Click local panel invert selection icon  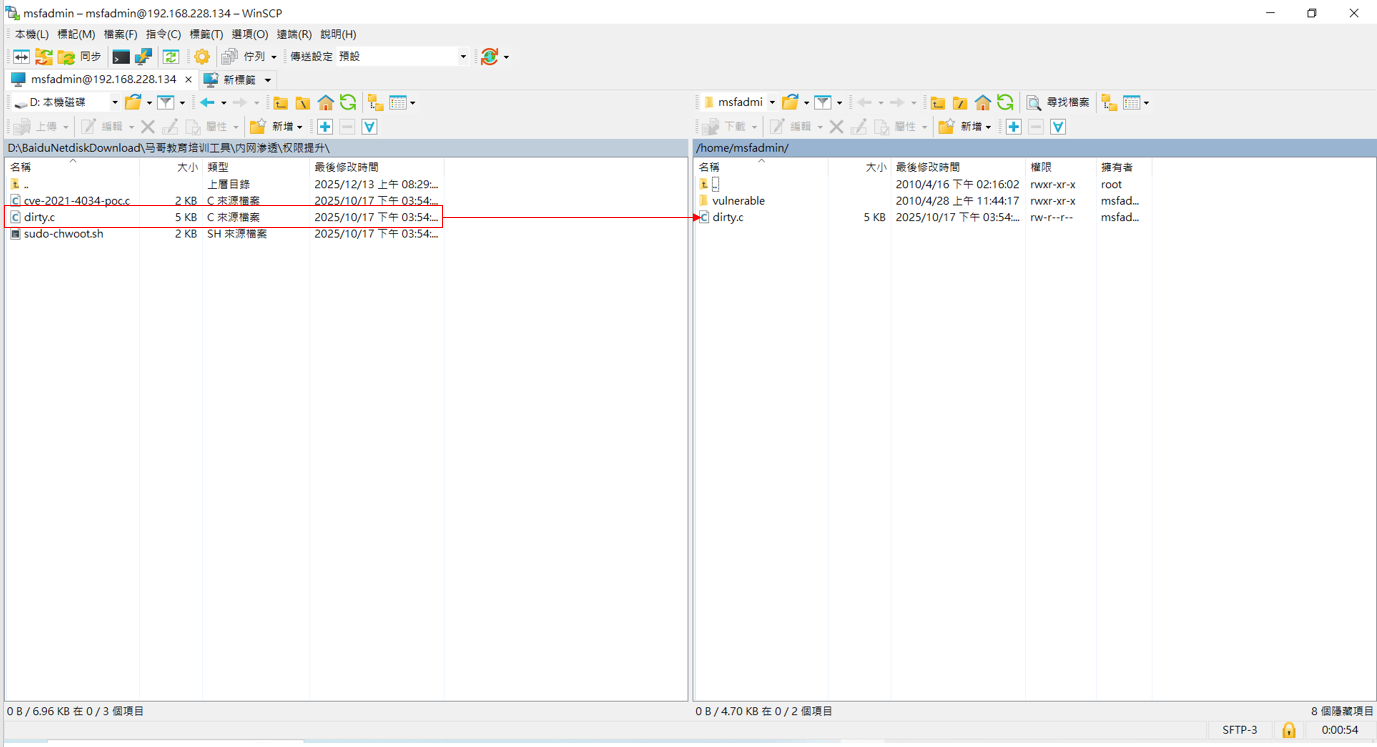pos(370,127)
